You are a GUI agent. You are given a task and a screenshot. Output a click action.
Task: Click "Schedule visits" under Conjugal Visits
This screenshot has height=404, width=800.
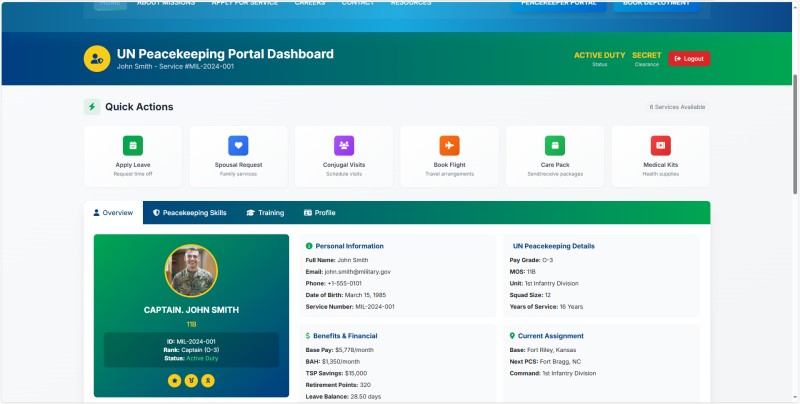coord(344,174)
